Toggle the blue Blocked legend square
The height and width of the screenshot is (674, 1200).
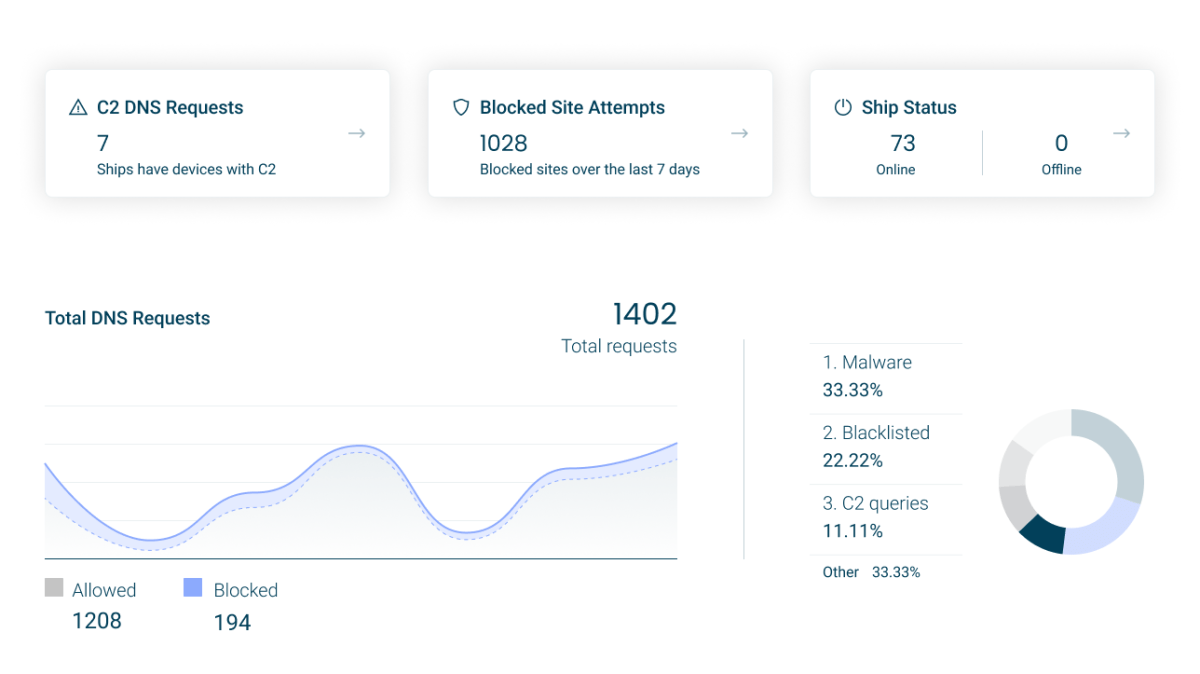pos(193,588)
